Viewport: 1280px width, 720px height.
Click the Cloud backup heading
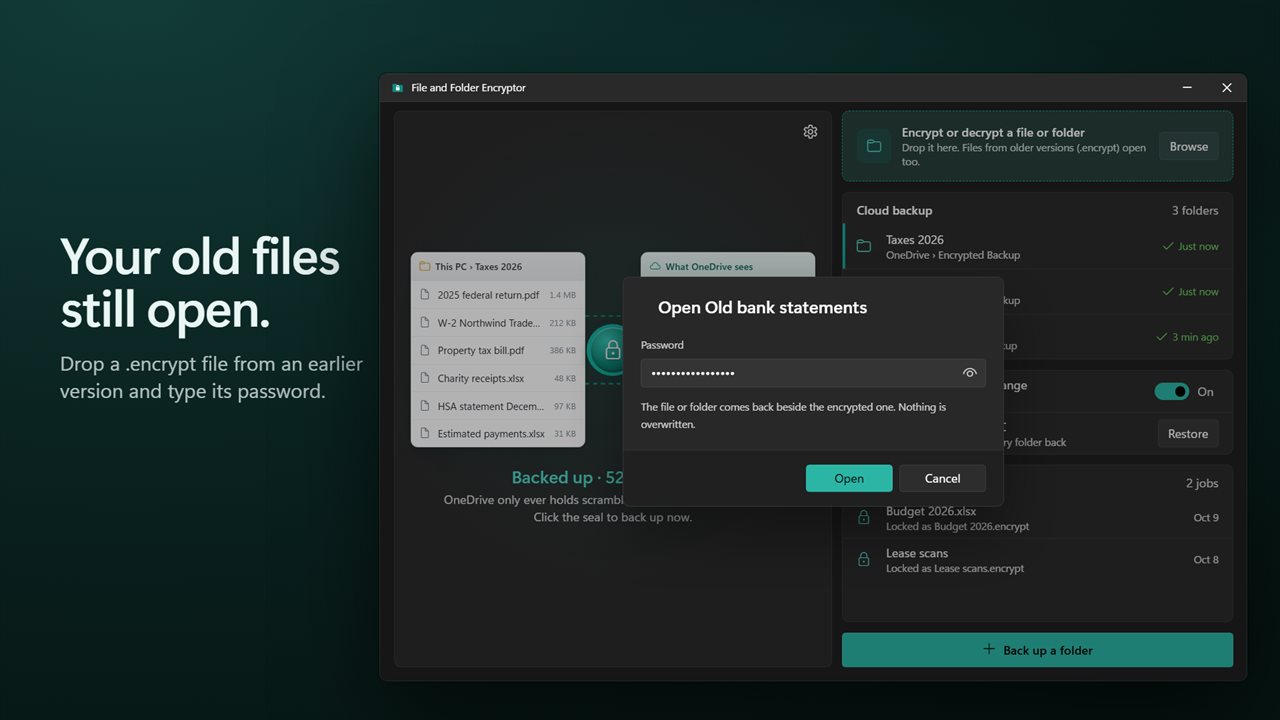(894, 211)
